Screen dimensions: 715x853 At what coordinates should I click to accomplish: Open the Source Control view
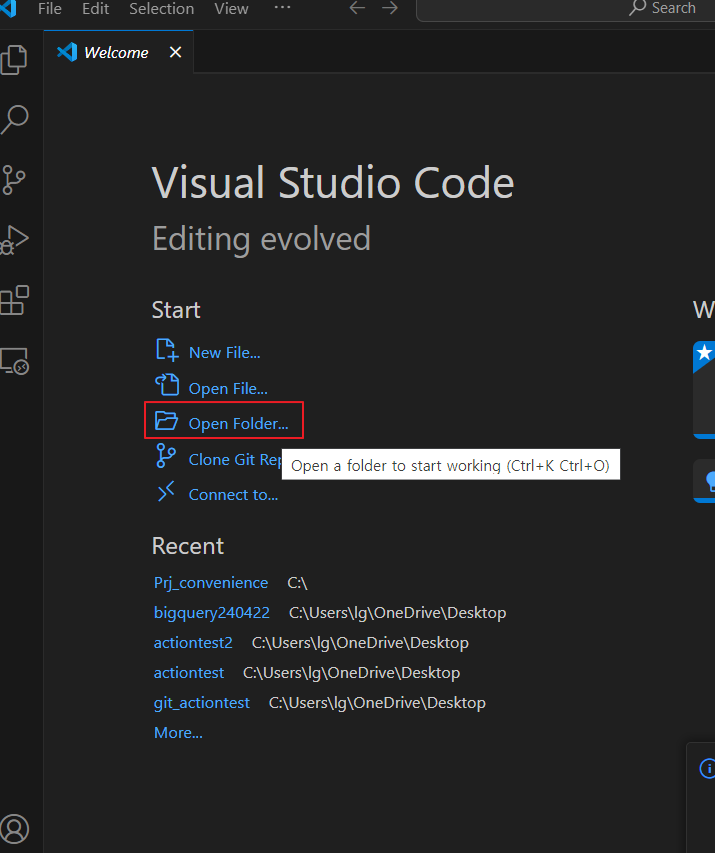pos(14,180)
